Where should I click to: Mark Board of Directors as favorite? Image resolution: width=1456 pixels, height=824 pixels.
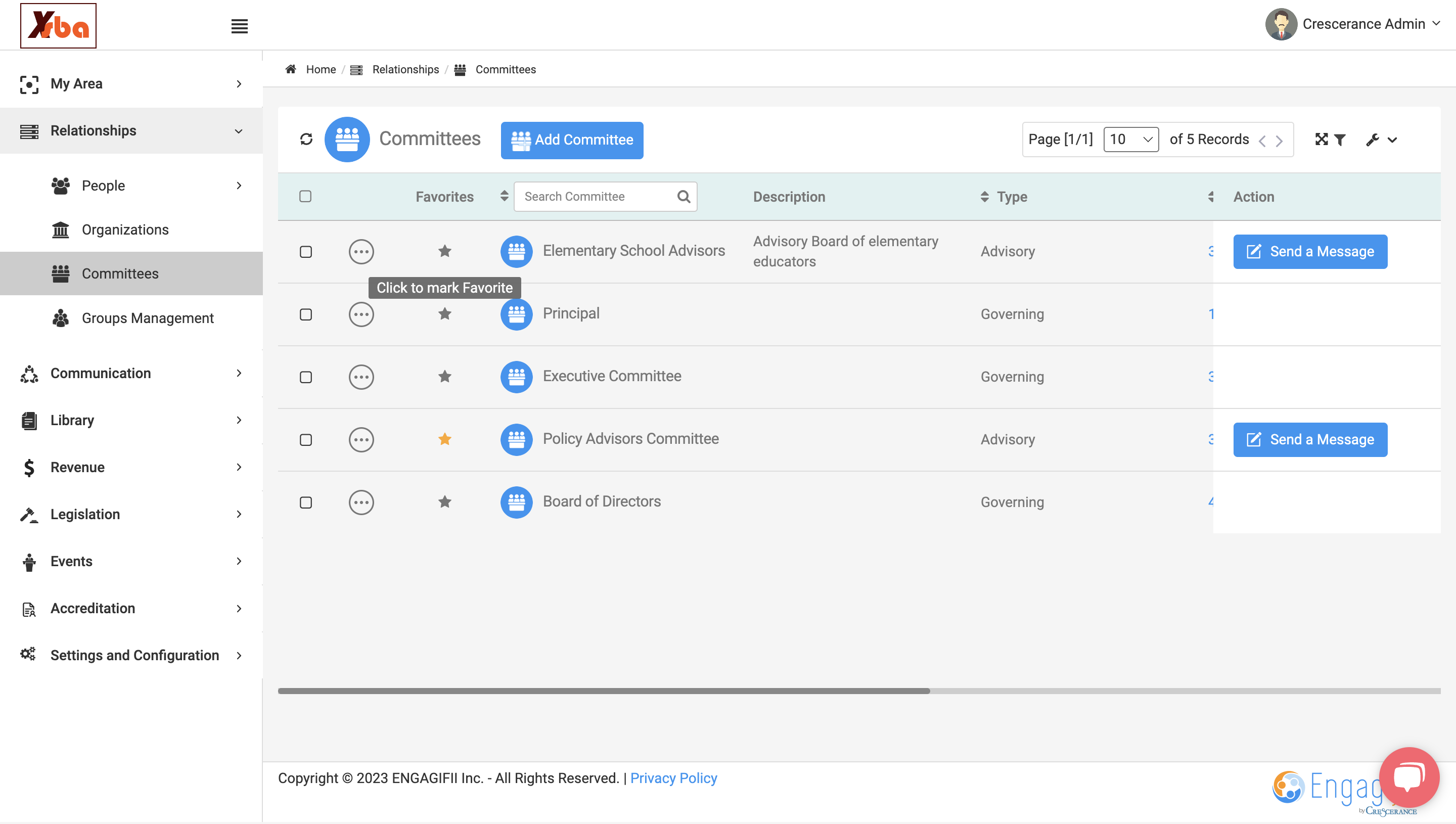click(x=445, y=502)
